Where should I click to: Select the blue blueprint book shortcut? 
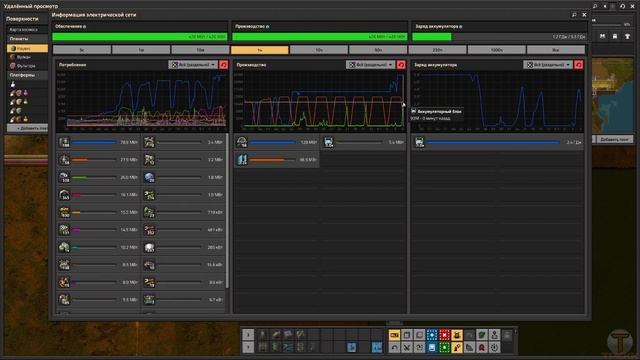pyautogui.click(x=432, y=347)
